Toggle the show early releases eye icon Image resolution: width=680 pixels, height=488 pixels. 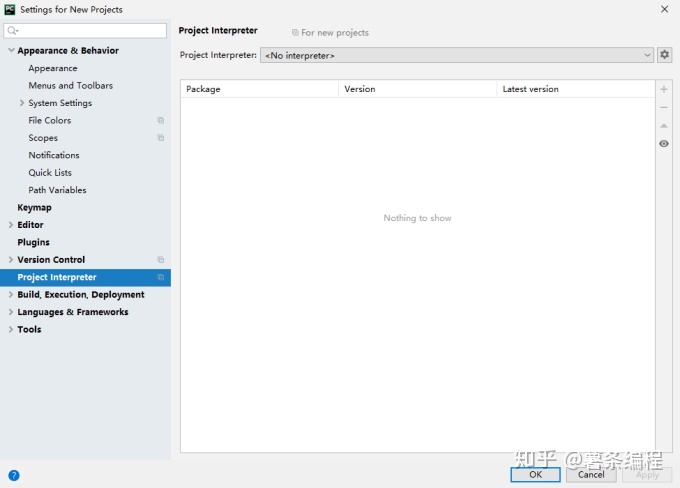point(664,144)
